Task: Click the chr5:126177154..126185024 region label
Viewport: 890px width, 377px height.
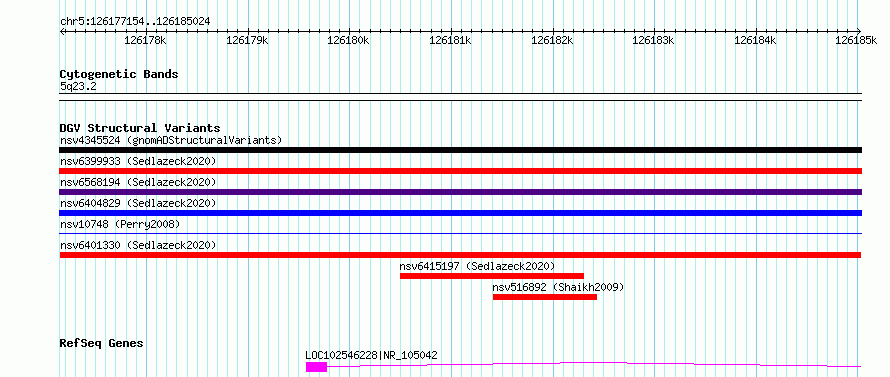Action: pyautogui.click(x=135, y=22)
